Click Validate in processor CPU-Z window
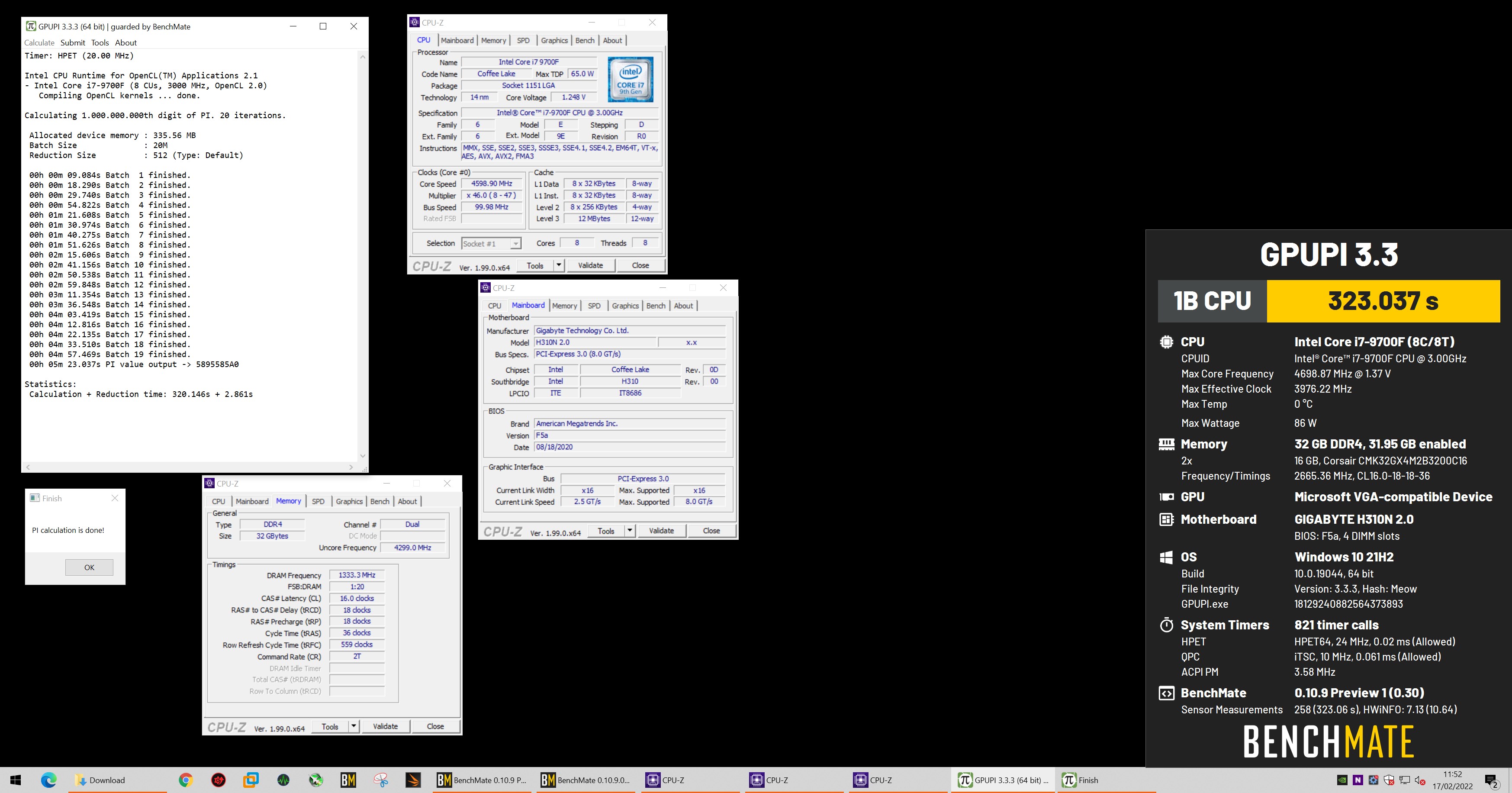This screenshot has width=1512, height=793. point(591,265)
